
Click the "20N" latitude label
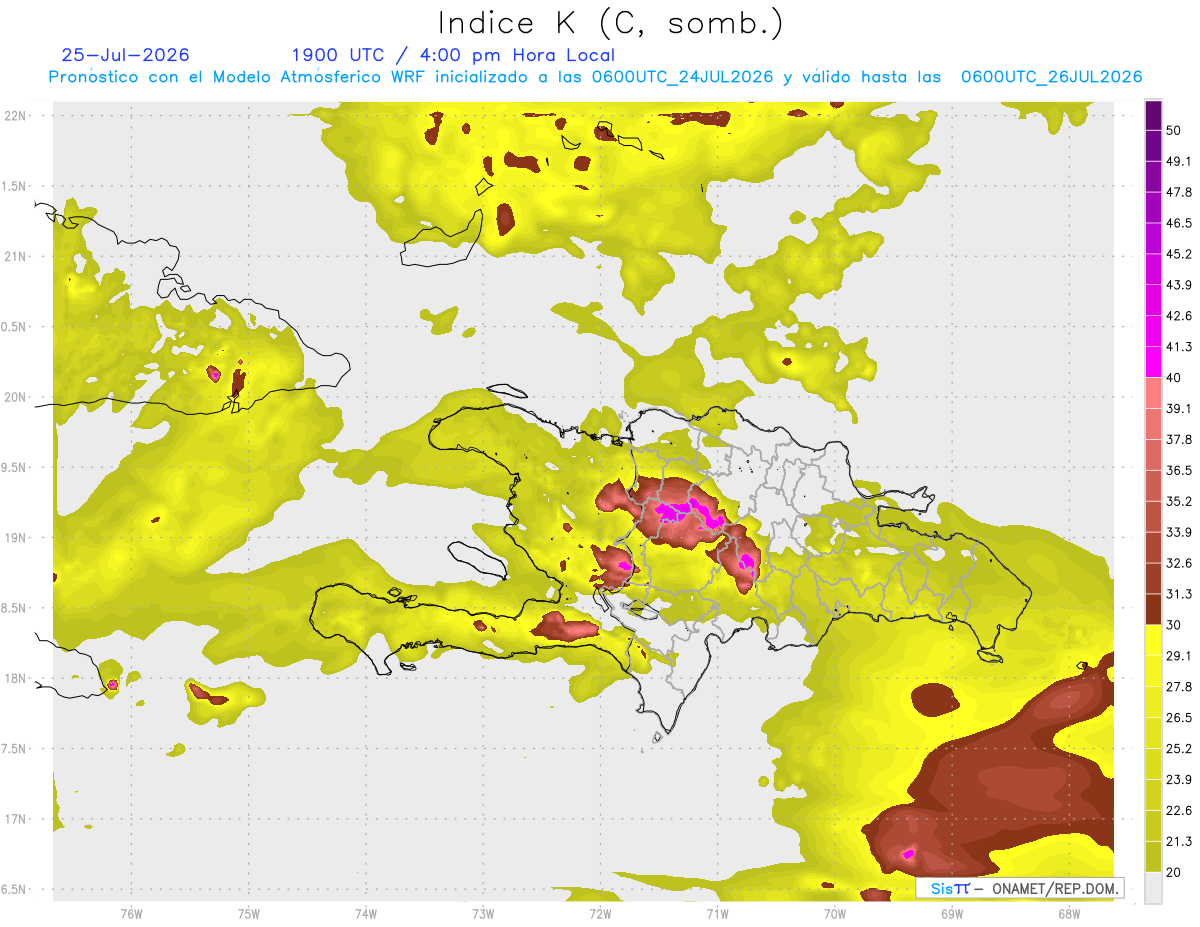[x=14, y=397]
